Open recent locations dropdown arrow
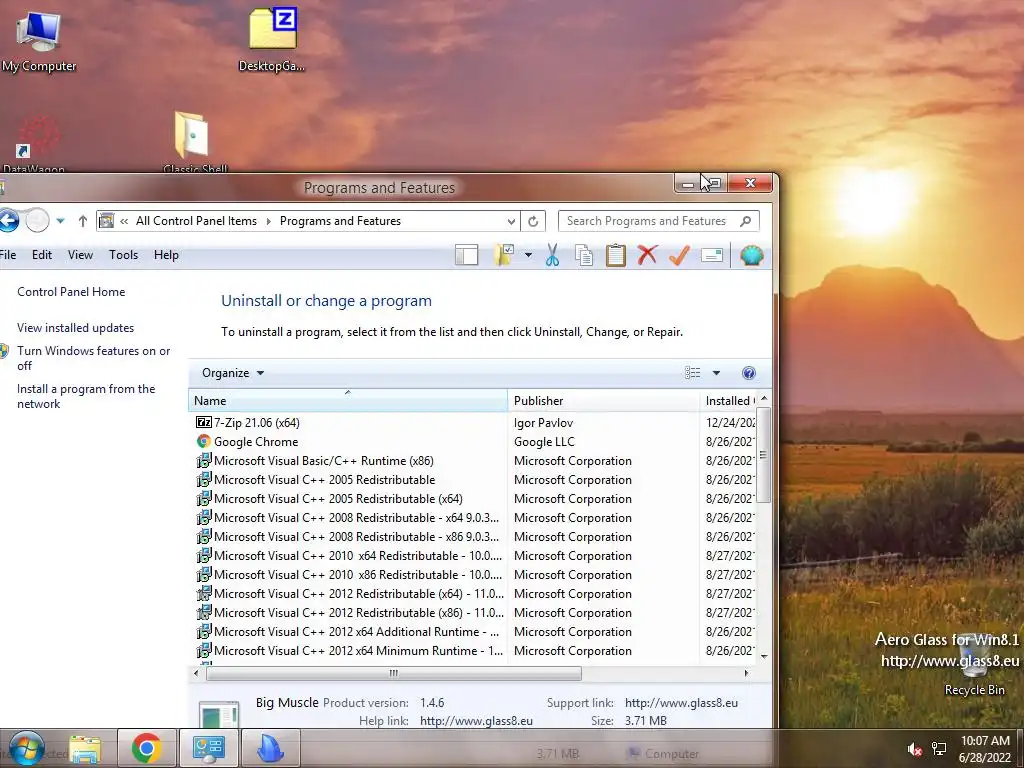The width and height of the screenshot is (1024, 768). coord(60,221)
